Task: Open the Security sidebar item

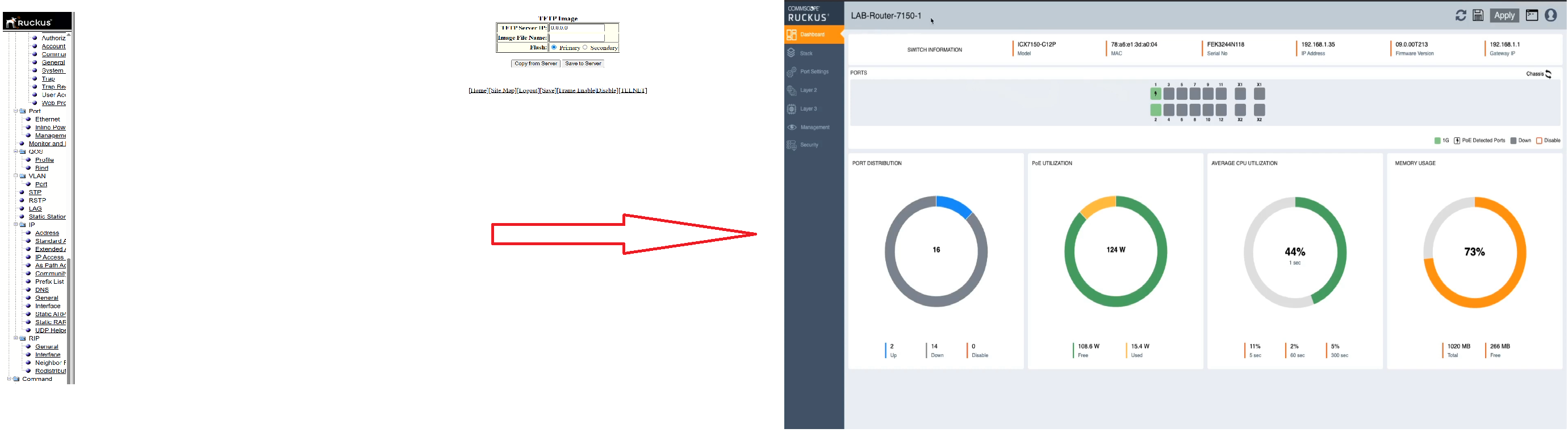Action: [x=814, y=145]
